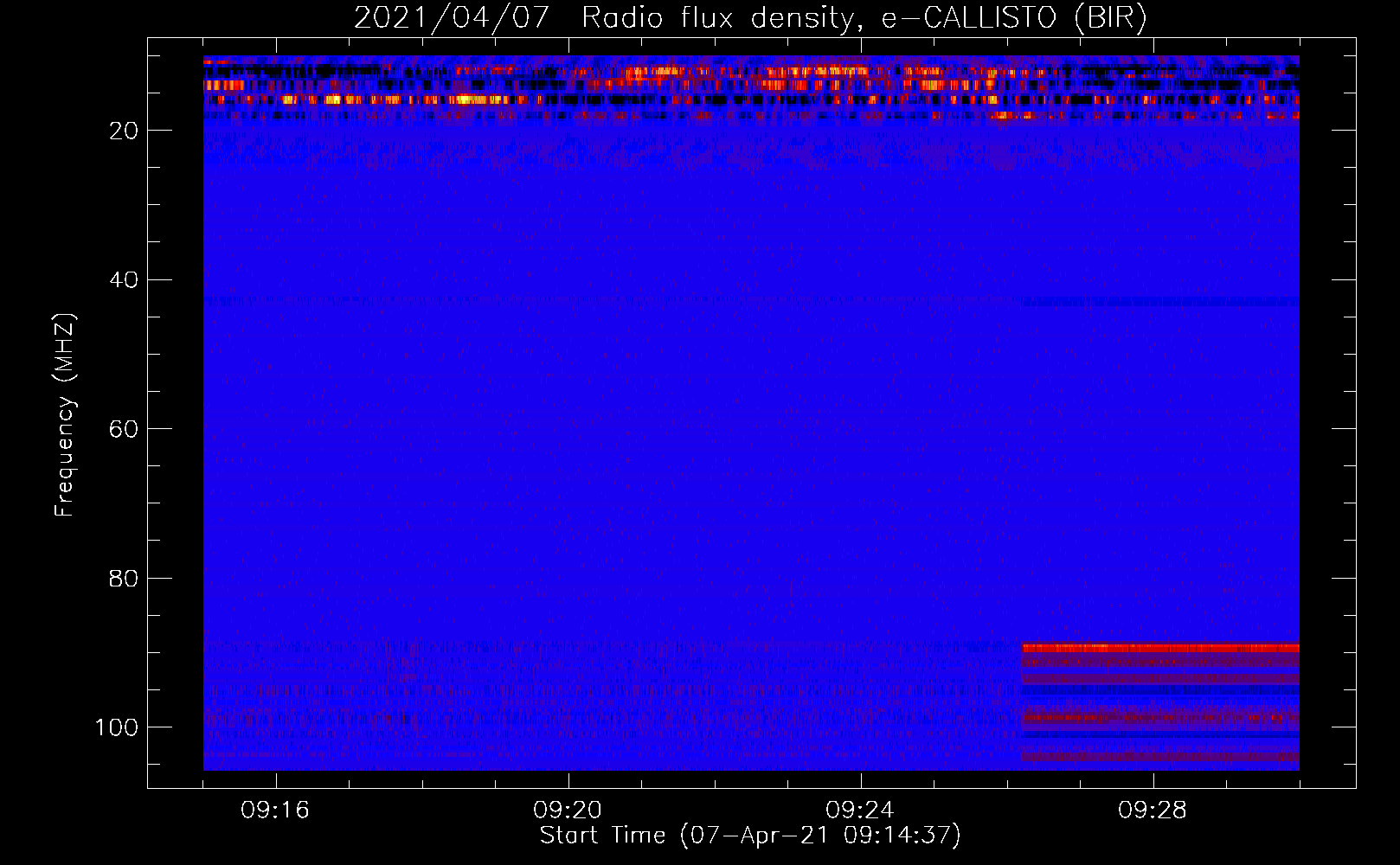This screenshot has height=865, width=1400.
Task: Click the frequency tick label "60"
Action: click(x=124, y=429)
